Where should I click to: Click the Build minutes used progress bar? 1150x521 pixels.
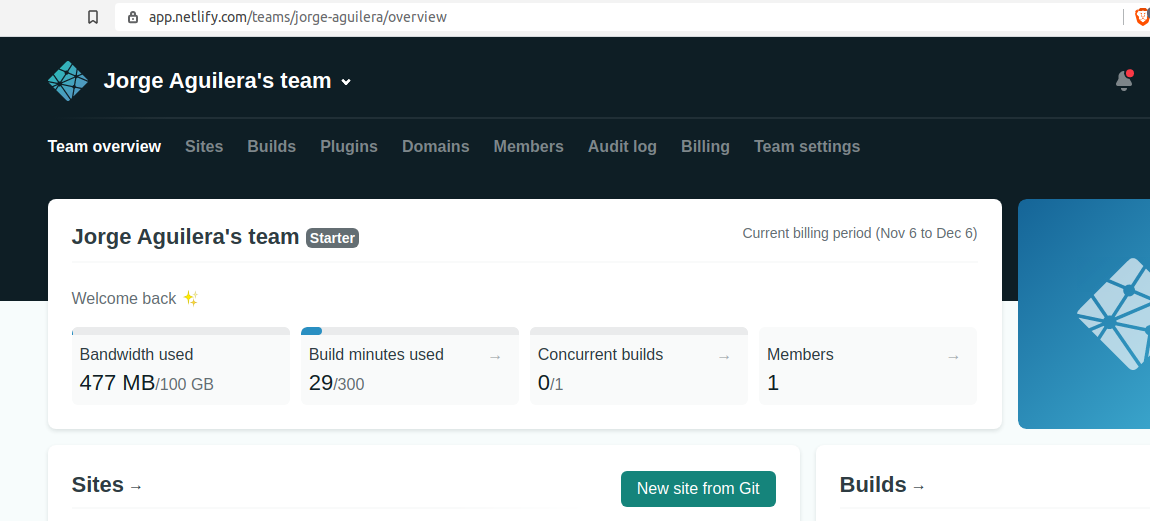point(410,331)
